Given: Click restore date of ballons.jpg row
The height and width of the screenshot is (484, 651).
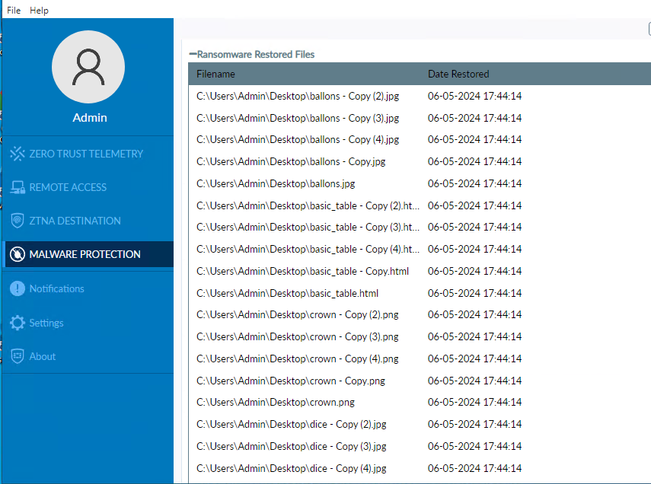Looking at the screenshot, I should (x=475, y=183).
